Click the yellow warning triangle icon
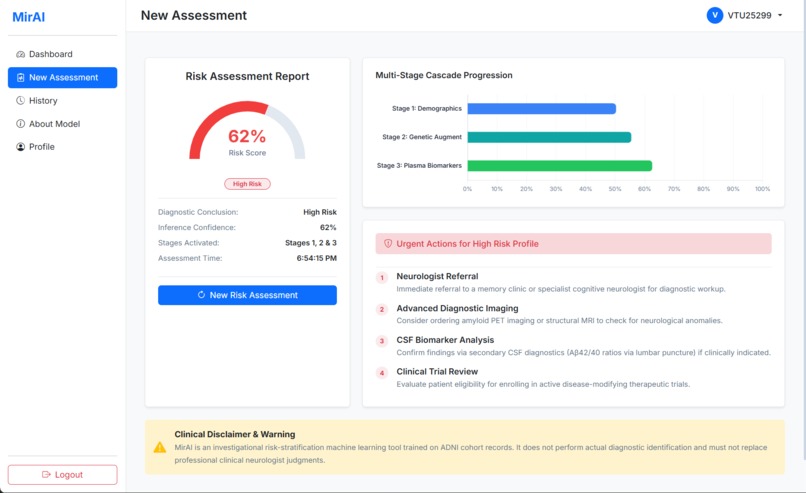Viewport: 806px width, 493px height. coord(160,447)
